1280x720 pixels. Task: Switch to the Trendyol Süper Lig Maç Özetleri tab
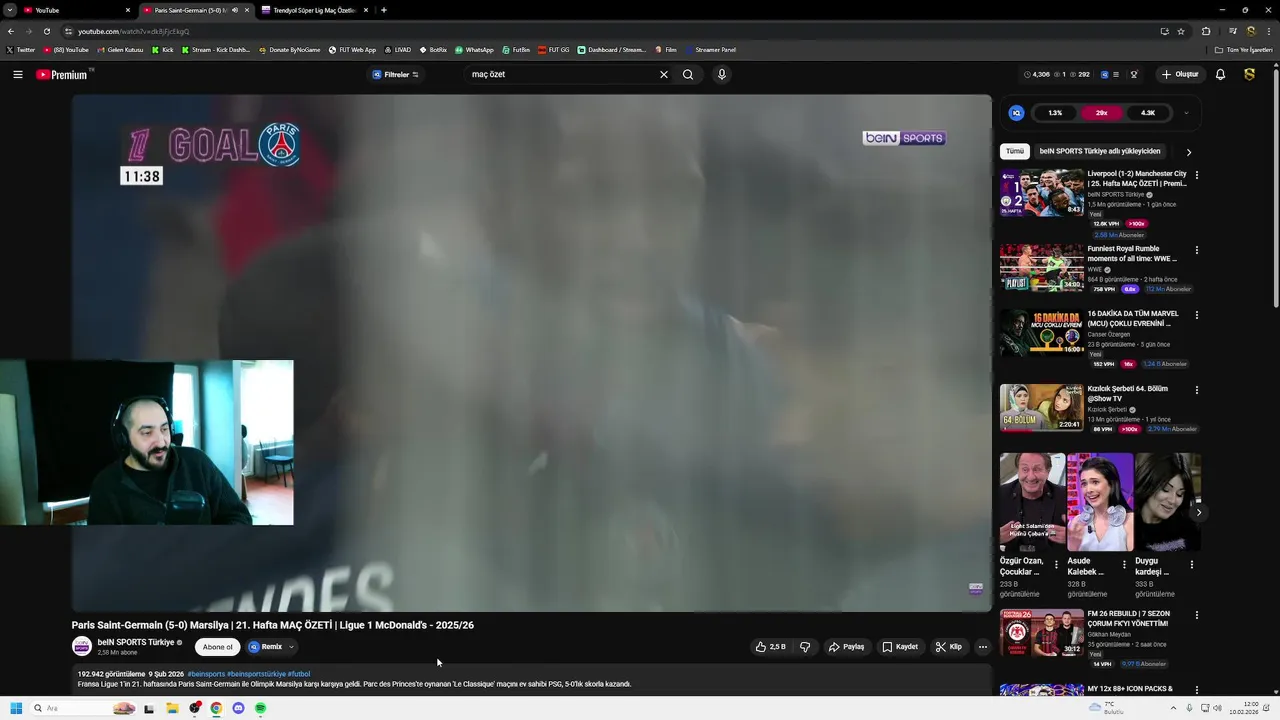pyautogui.click(x=313, y=10)
